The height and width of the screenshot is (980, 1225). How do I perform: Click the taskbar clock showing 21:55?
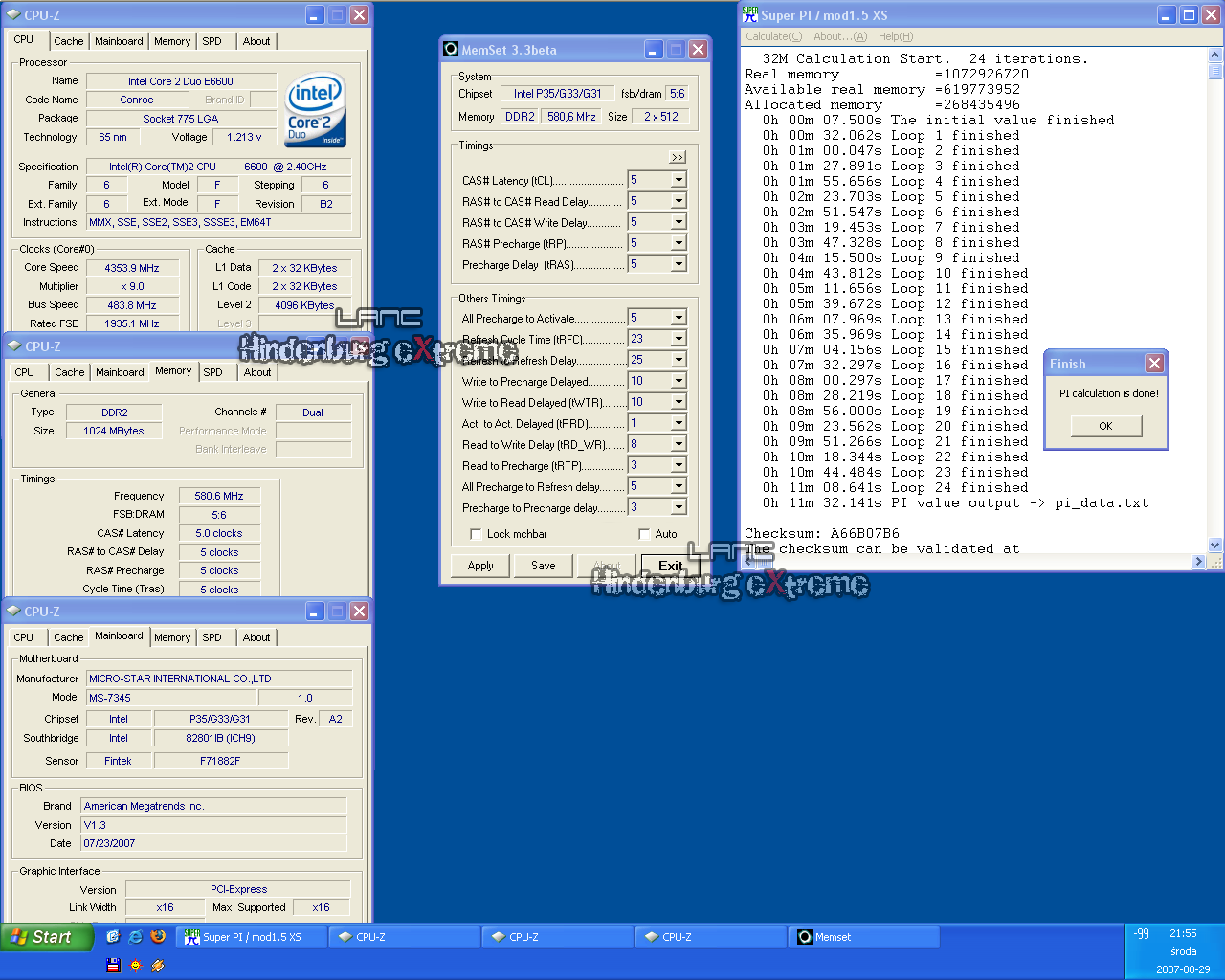pos(1183,933)
